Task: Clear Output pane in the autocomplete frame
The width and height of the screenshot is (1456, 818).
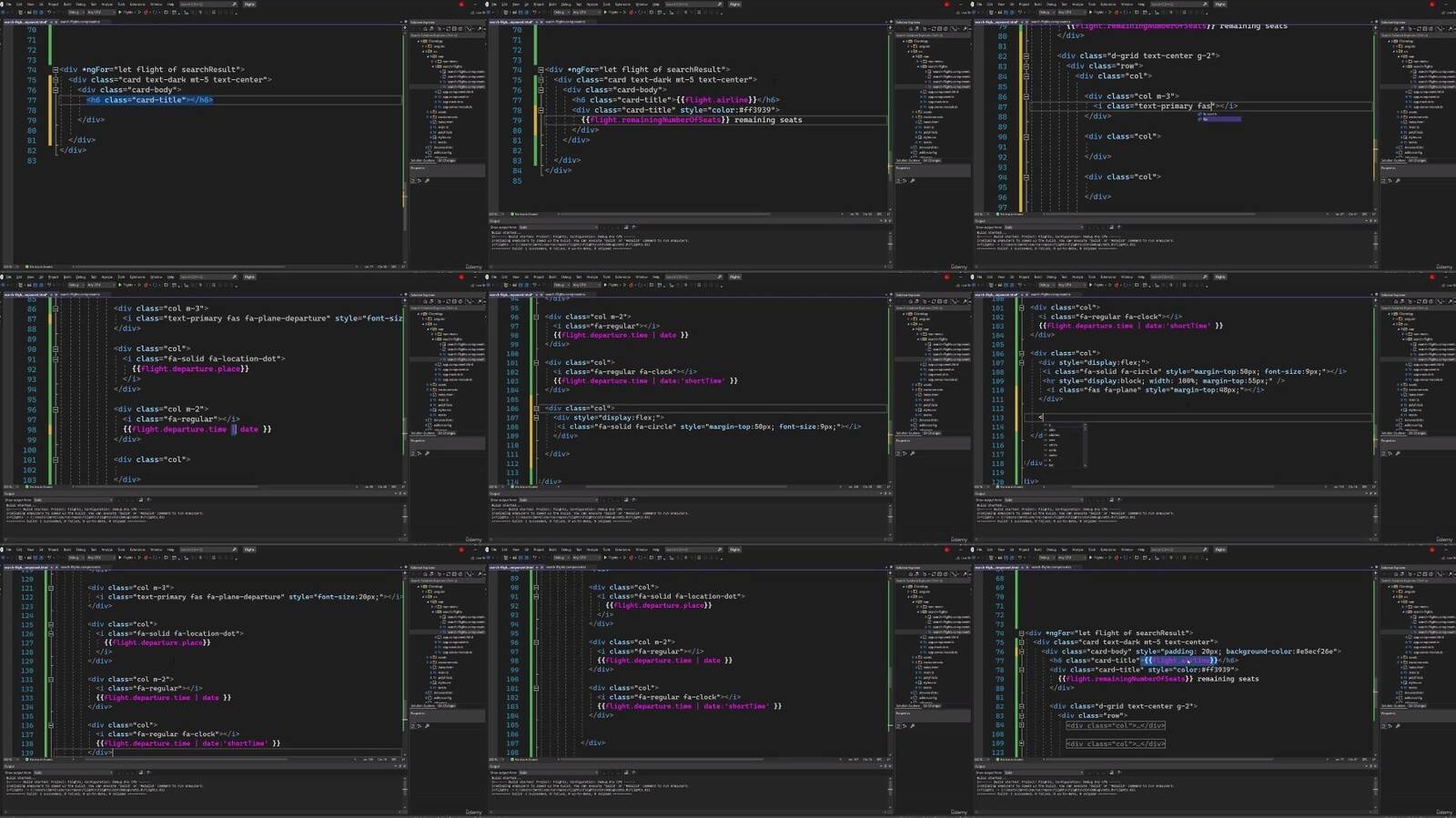Action: coord(1111,500)
